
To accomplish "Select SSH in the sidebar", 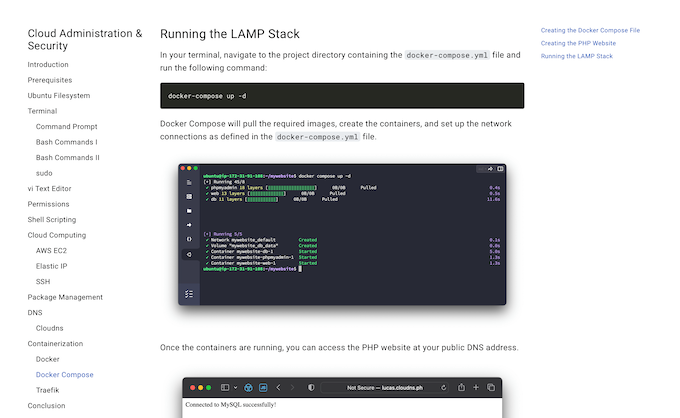I will (x=43, y=282).
